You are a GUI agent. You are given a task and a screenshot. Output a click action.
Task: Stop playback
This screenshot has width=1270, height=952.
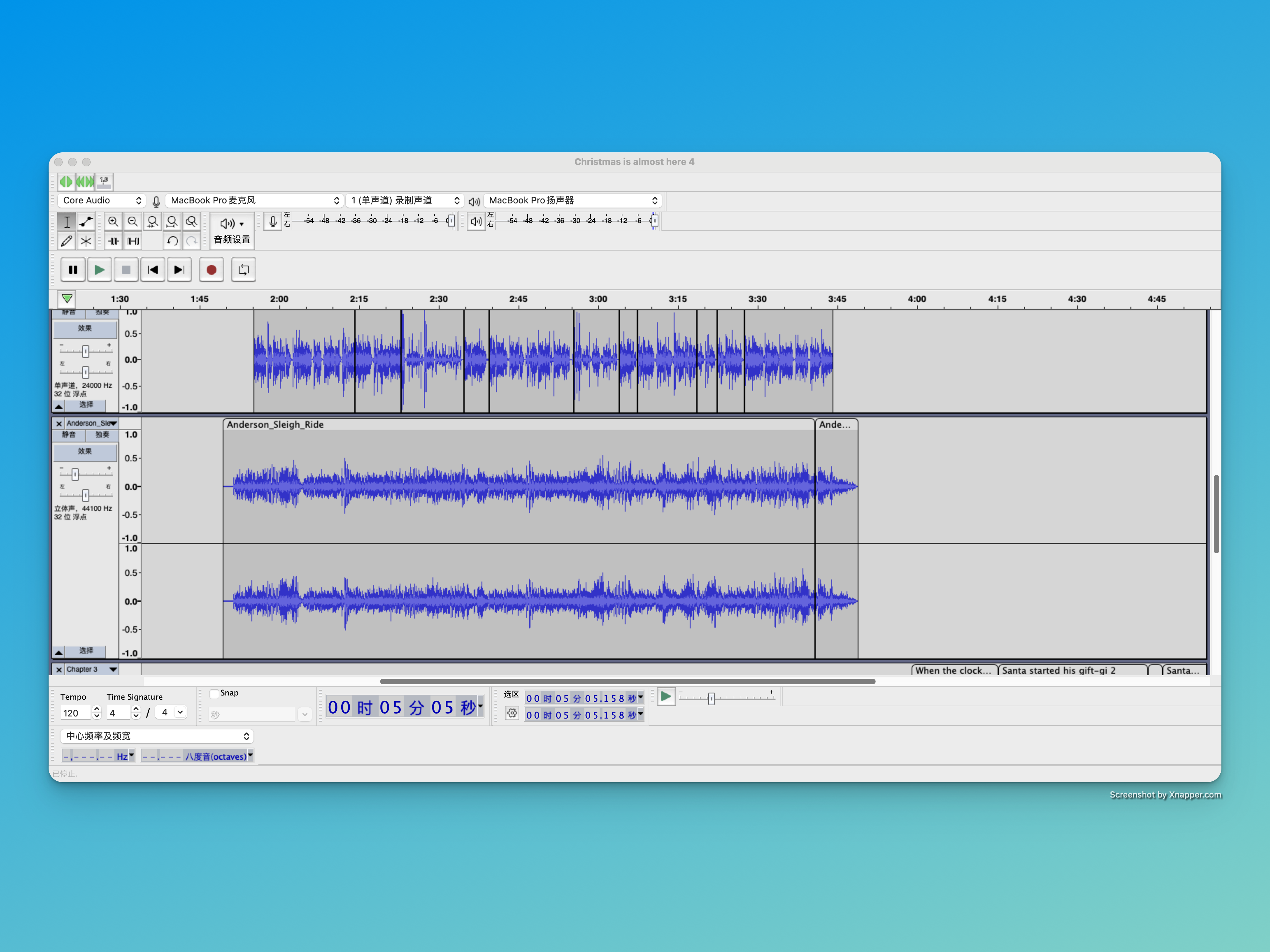pos(126,270)
